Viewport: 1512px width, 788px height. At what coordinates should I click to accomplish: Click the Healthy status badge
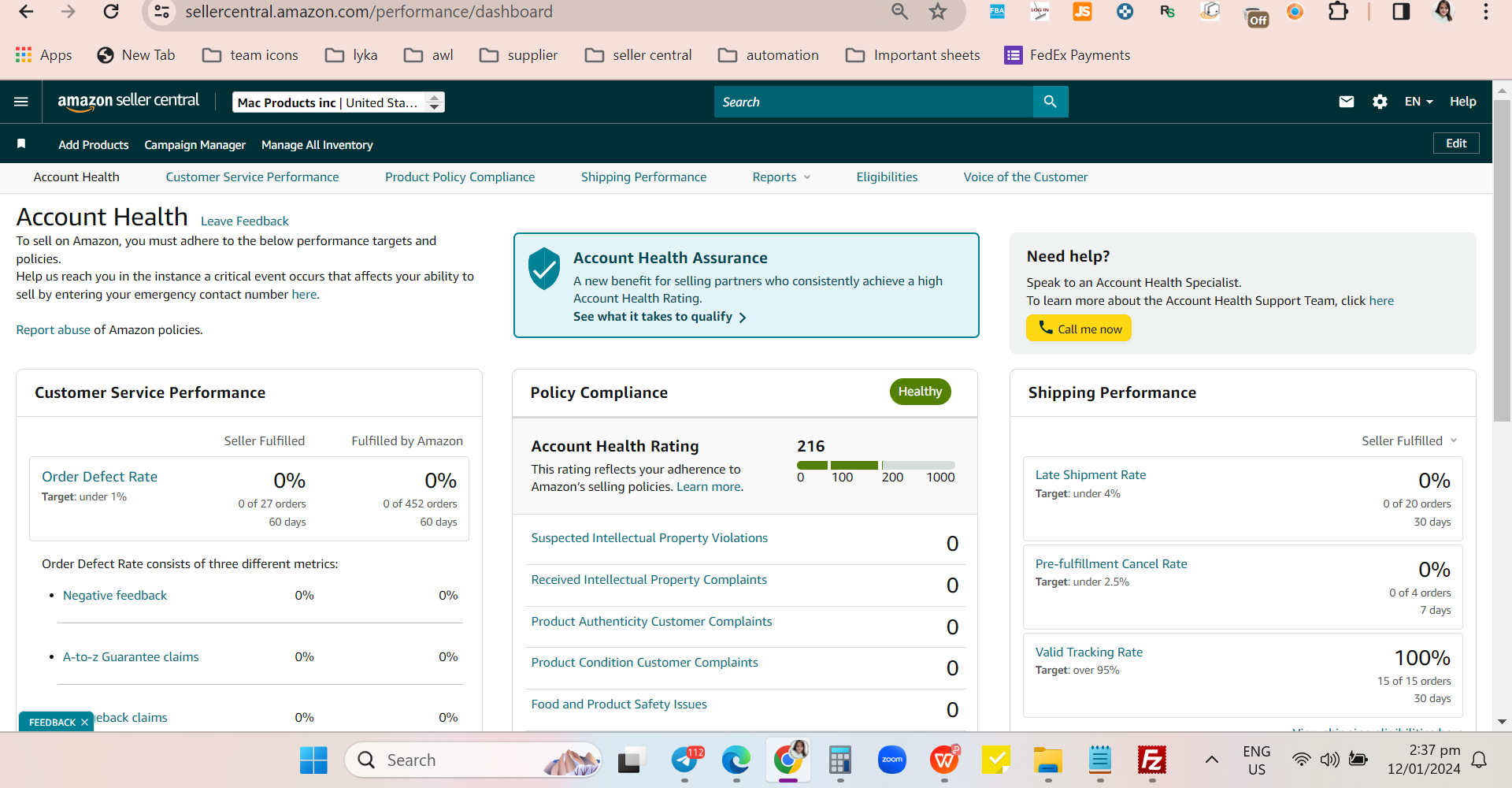(920, 392)
